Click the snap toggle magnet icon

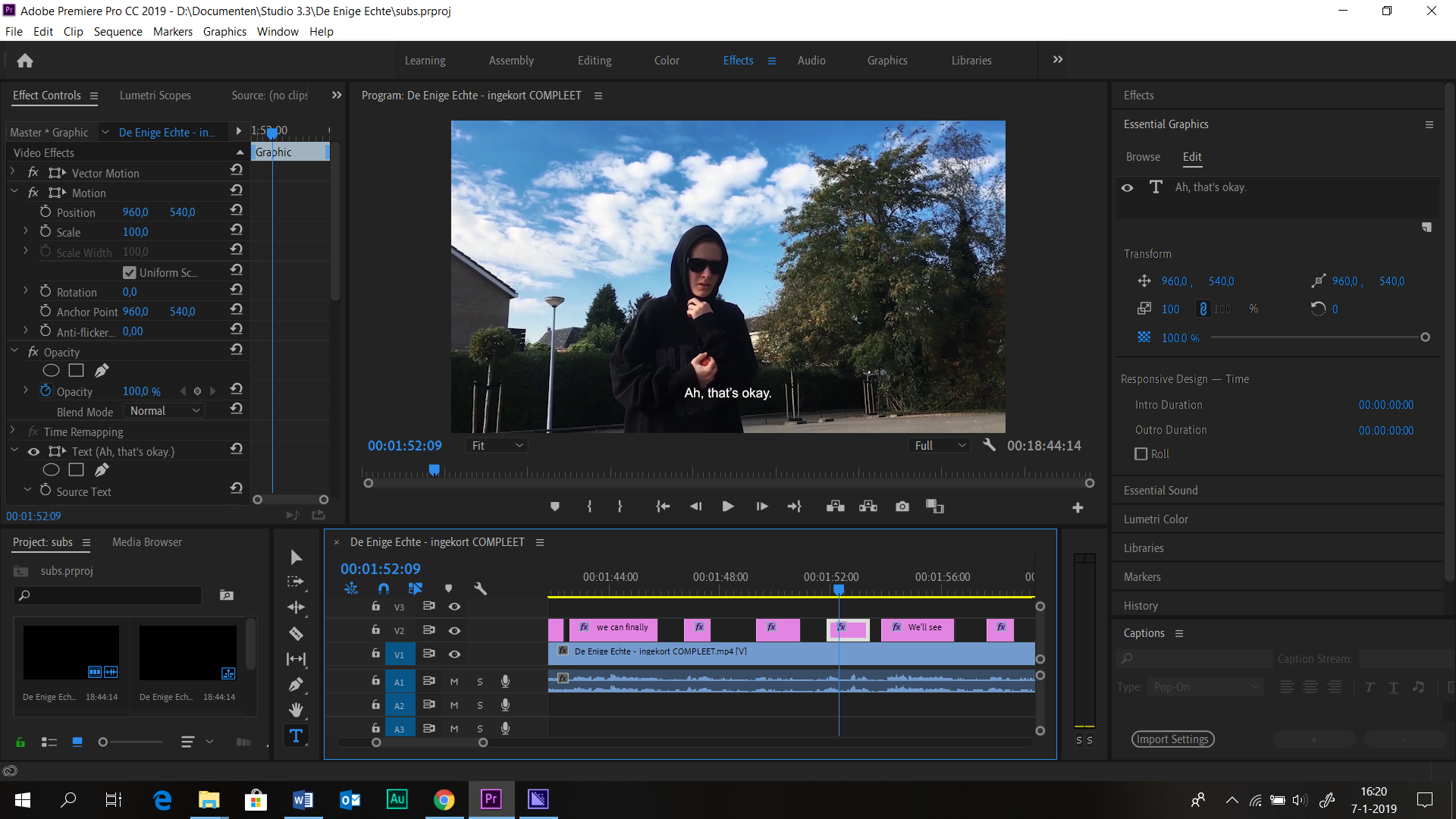pyautogui.click(x=384, y=588)
